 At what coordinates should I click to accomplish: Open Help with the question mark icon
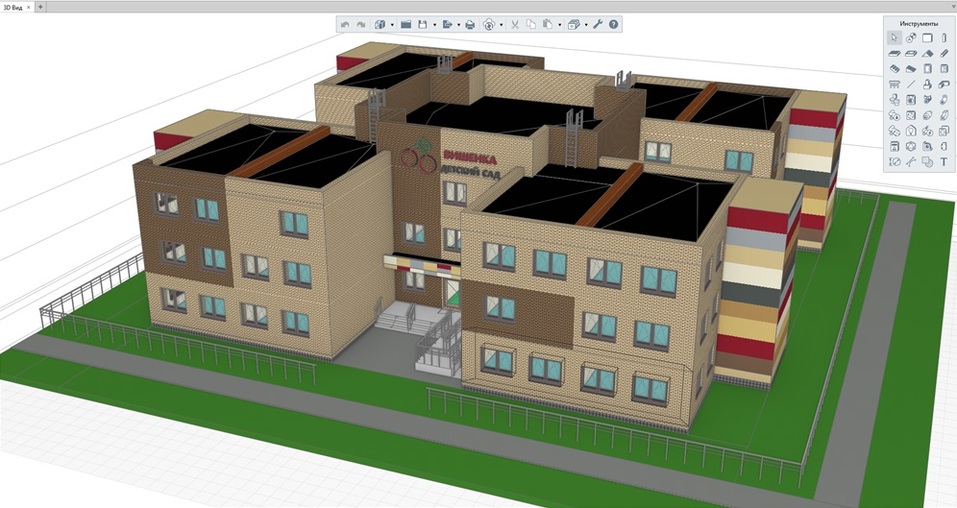(x=613, y=24)
